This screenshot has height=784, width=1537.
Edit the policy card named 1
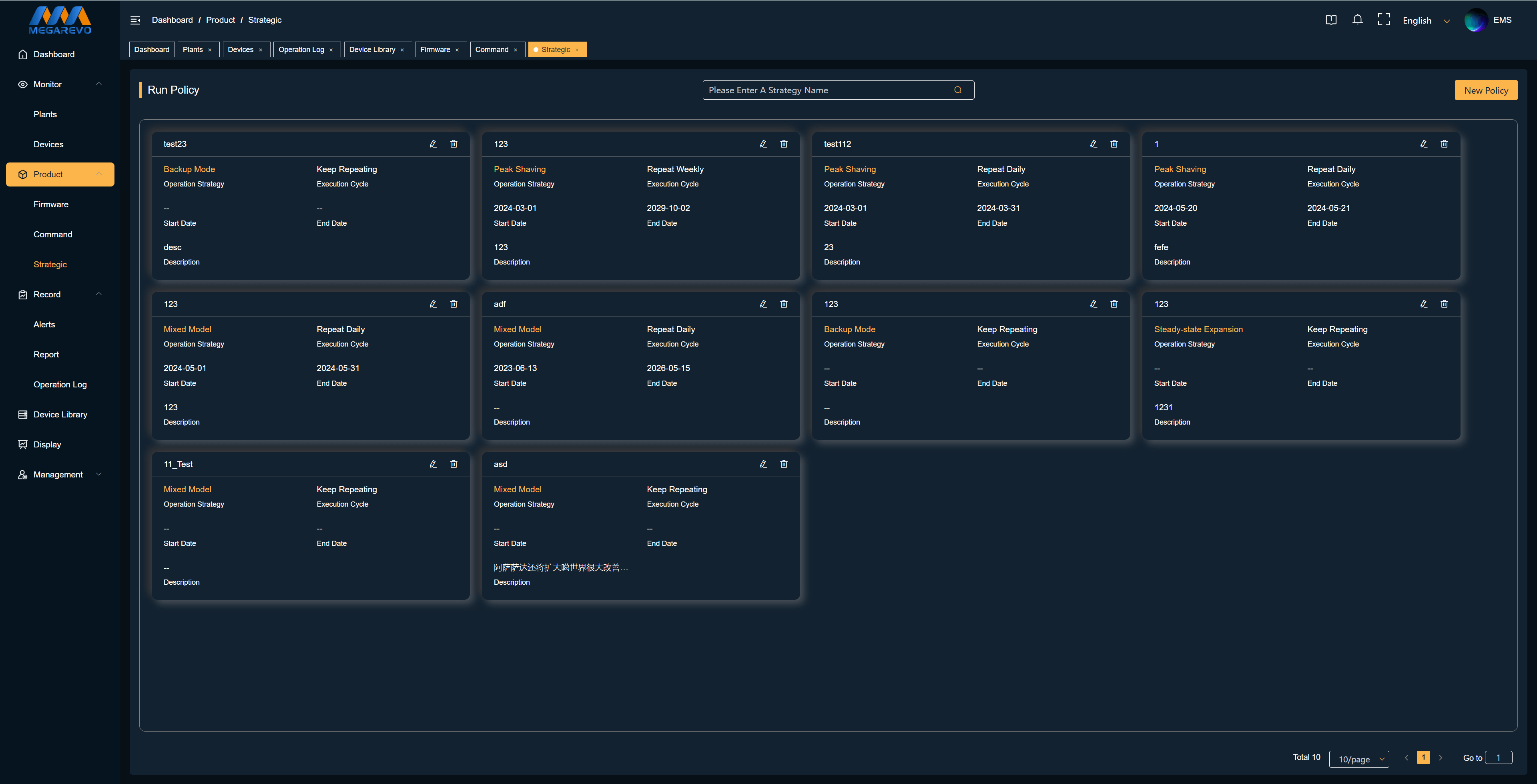[x=1424, y=144]
